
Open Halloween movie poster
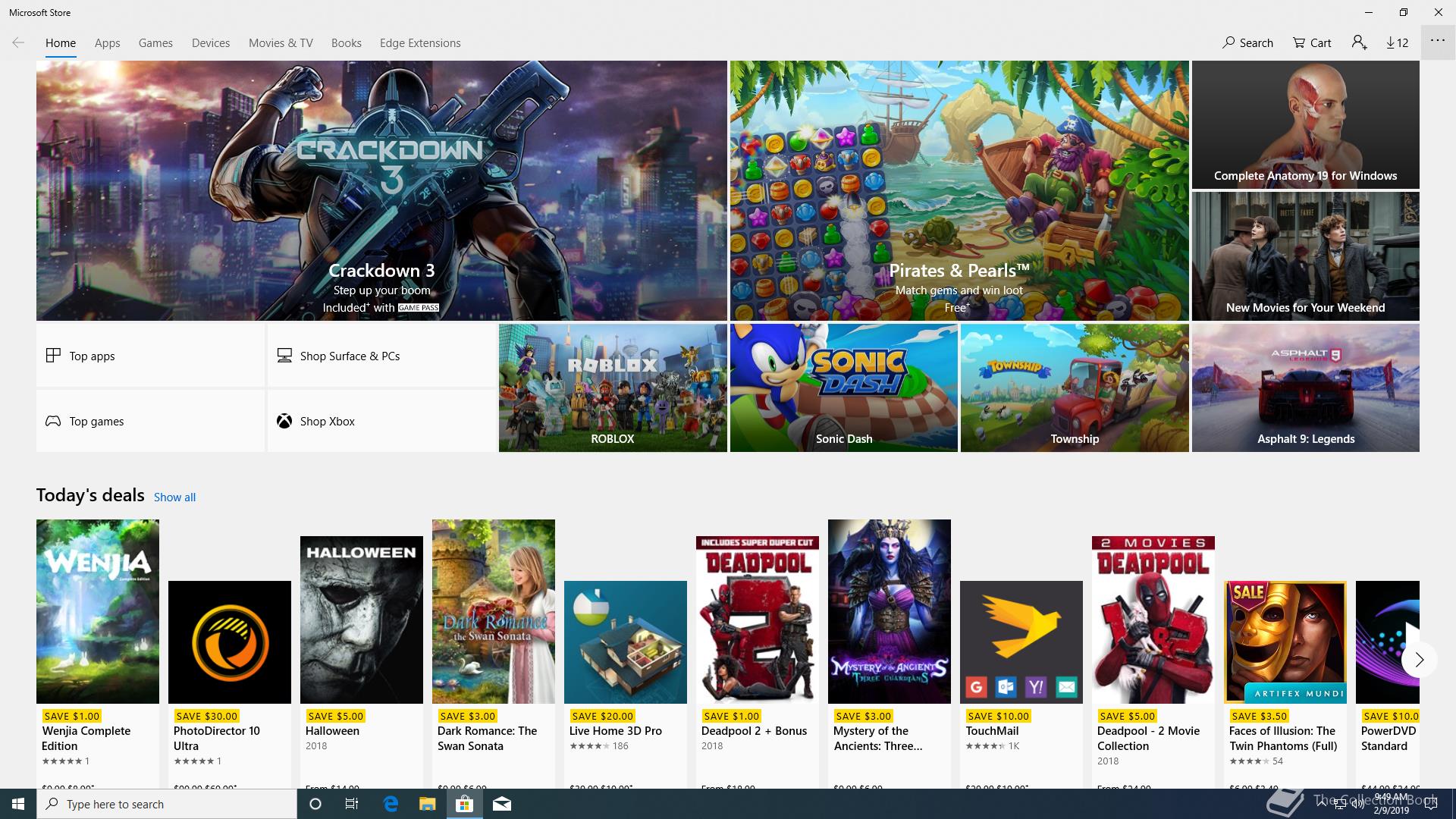362,620
